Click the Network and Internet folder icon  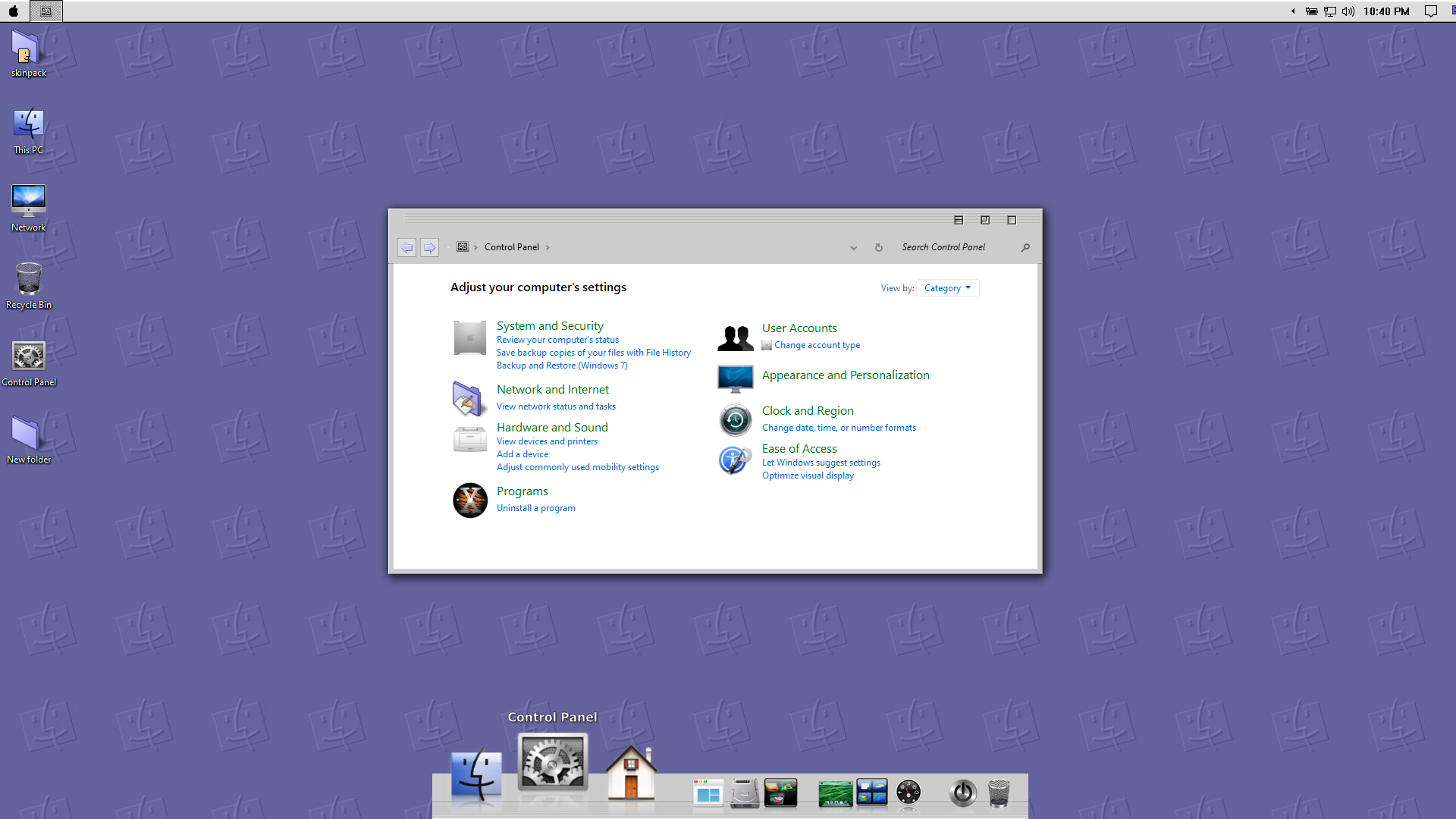(x=467, y=399)
